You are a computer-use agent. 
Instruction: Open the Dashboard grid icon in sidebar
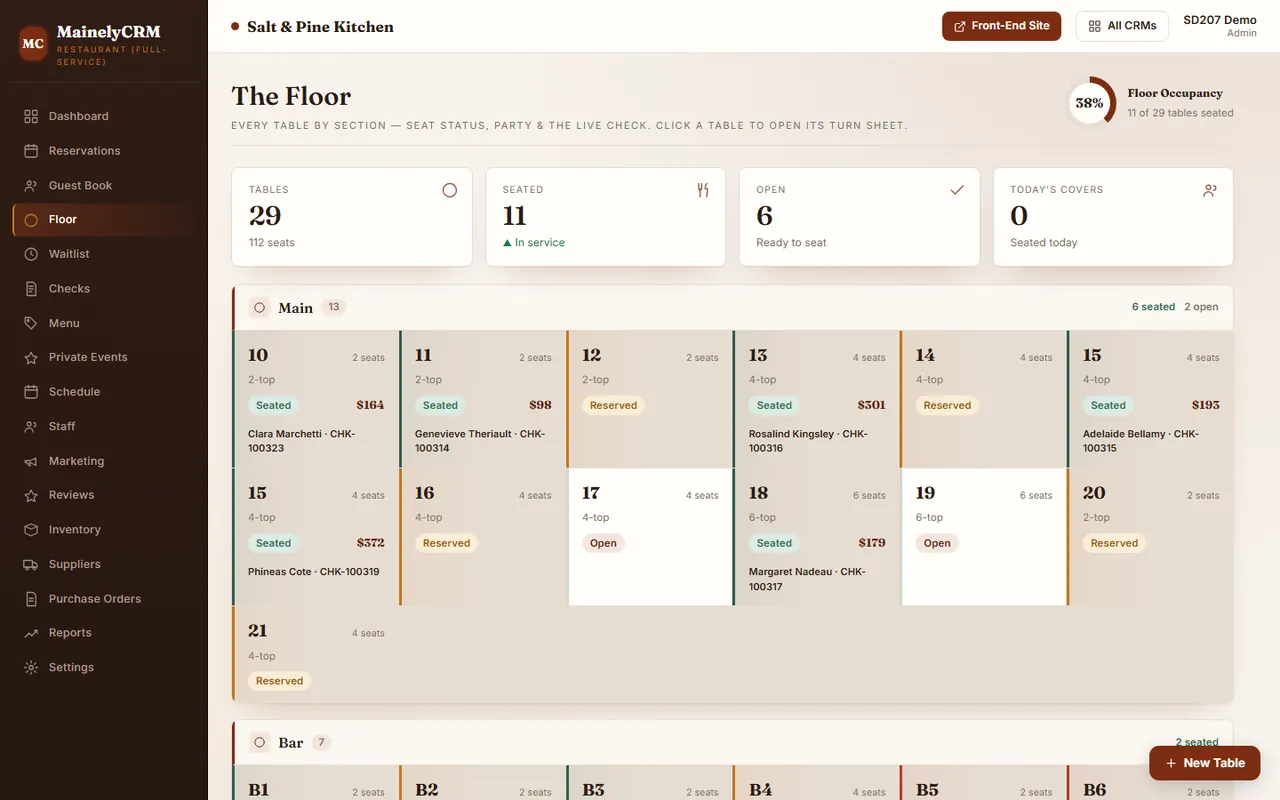31,116
